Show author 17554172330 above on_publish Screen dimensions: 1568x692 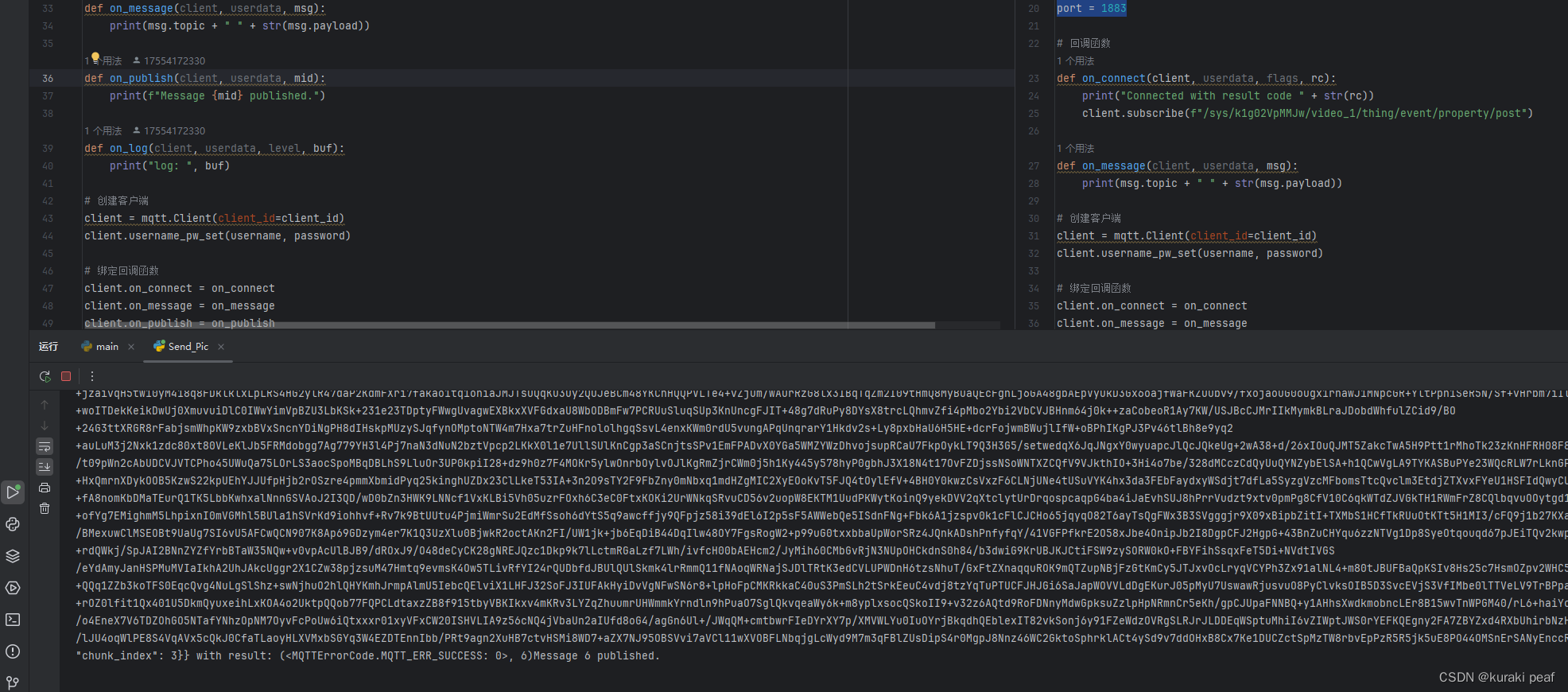(169, 61)
